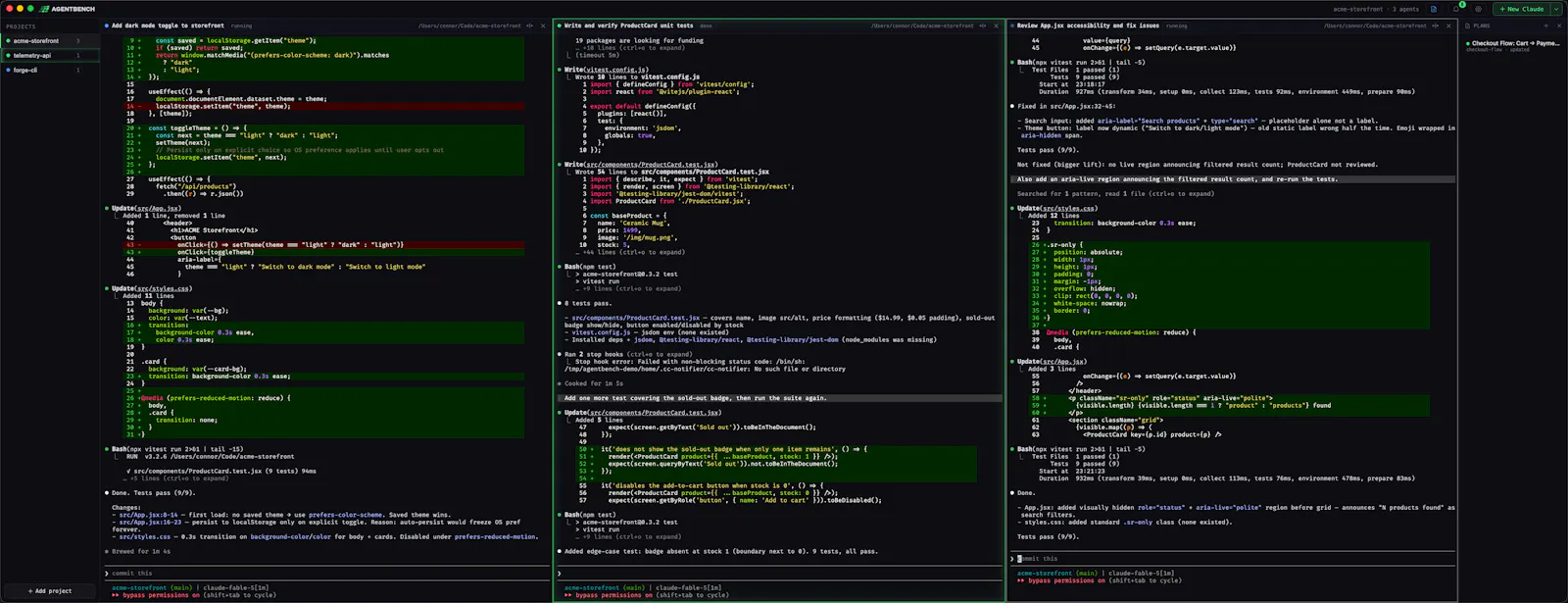Click 'Cooked for 1m 5s' status text
The image size is (1568, 603).
click(x=594, y=383)
